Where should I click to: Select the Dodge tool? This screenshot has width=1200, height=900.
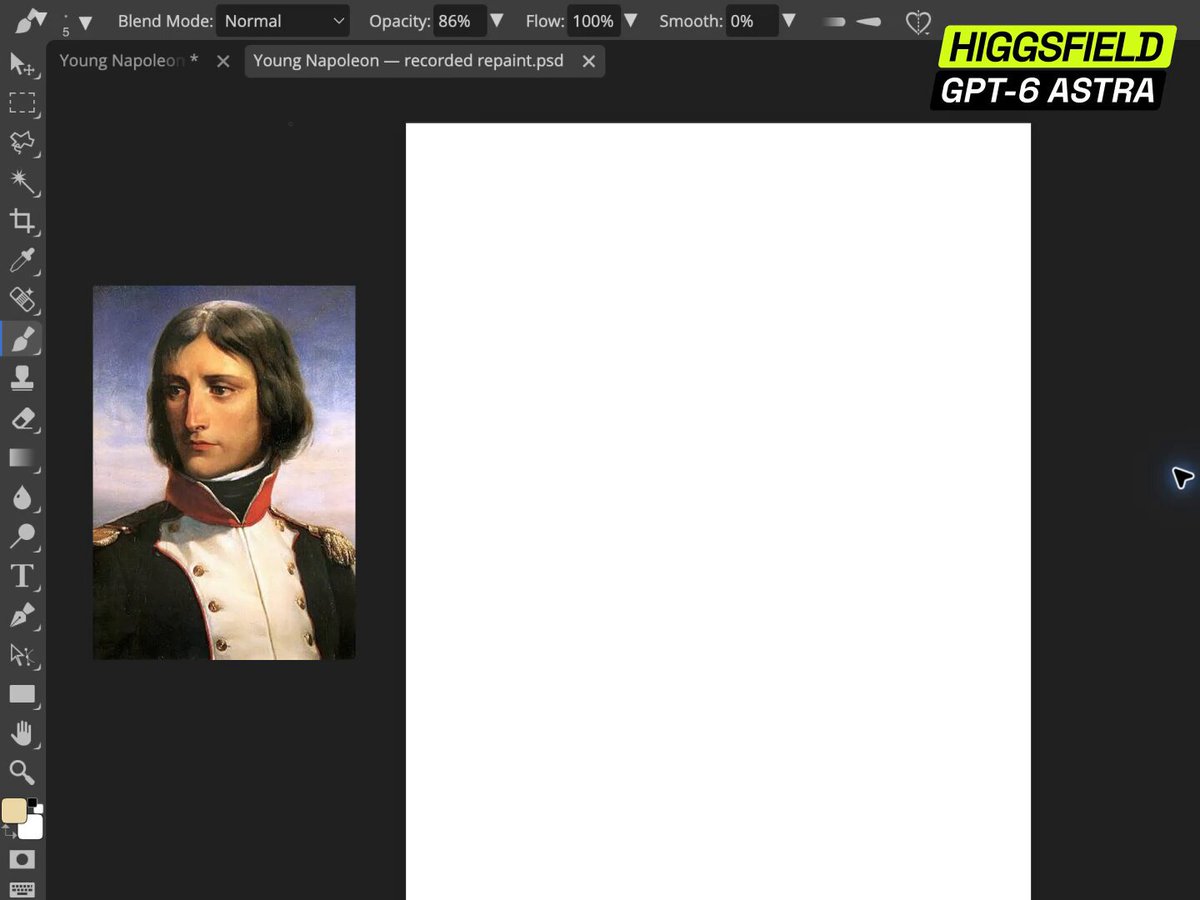coord(22,536)
